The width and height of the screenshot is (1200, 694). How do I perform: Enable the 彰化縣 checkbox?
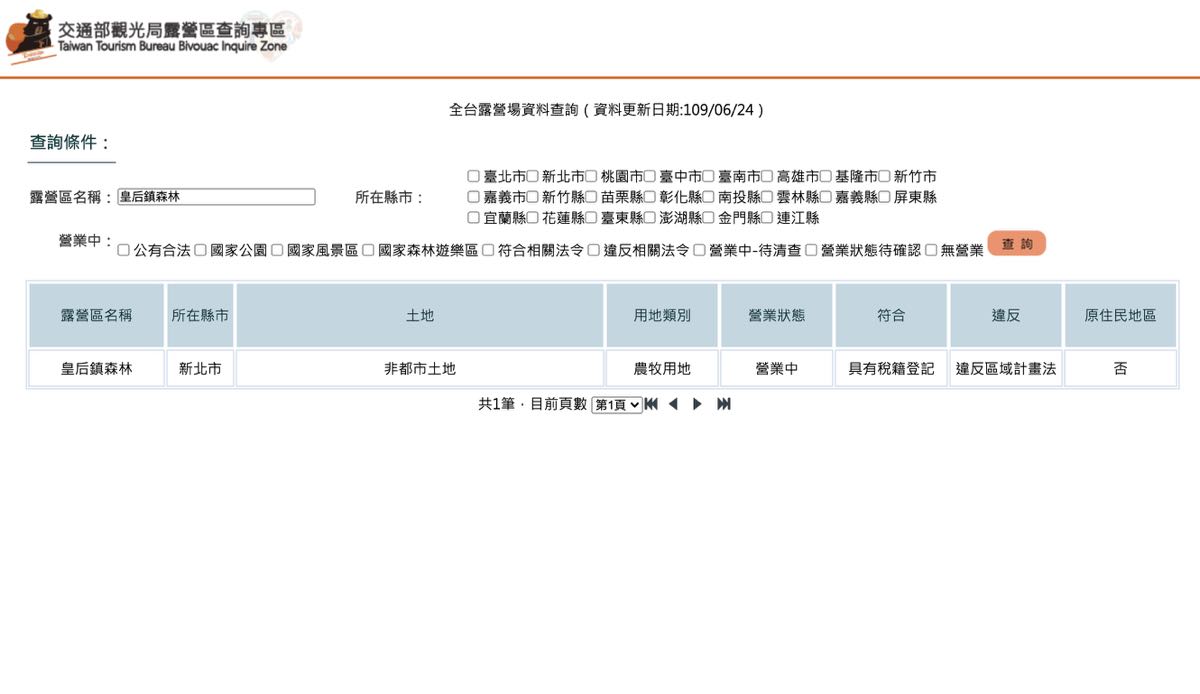coord(650,197)
